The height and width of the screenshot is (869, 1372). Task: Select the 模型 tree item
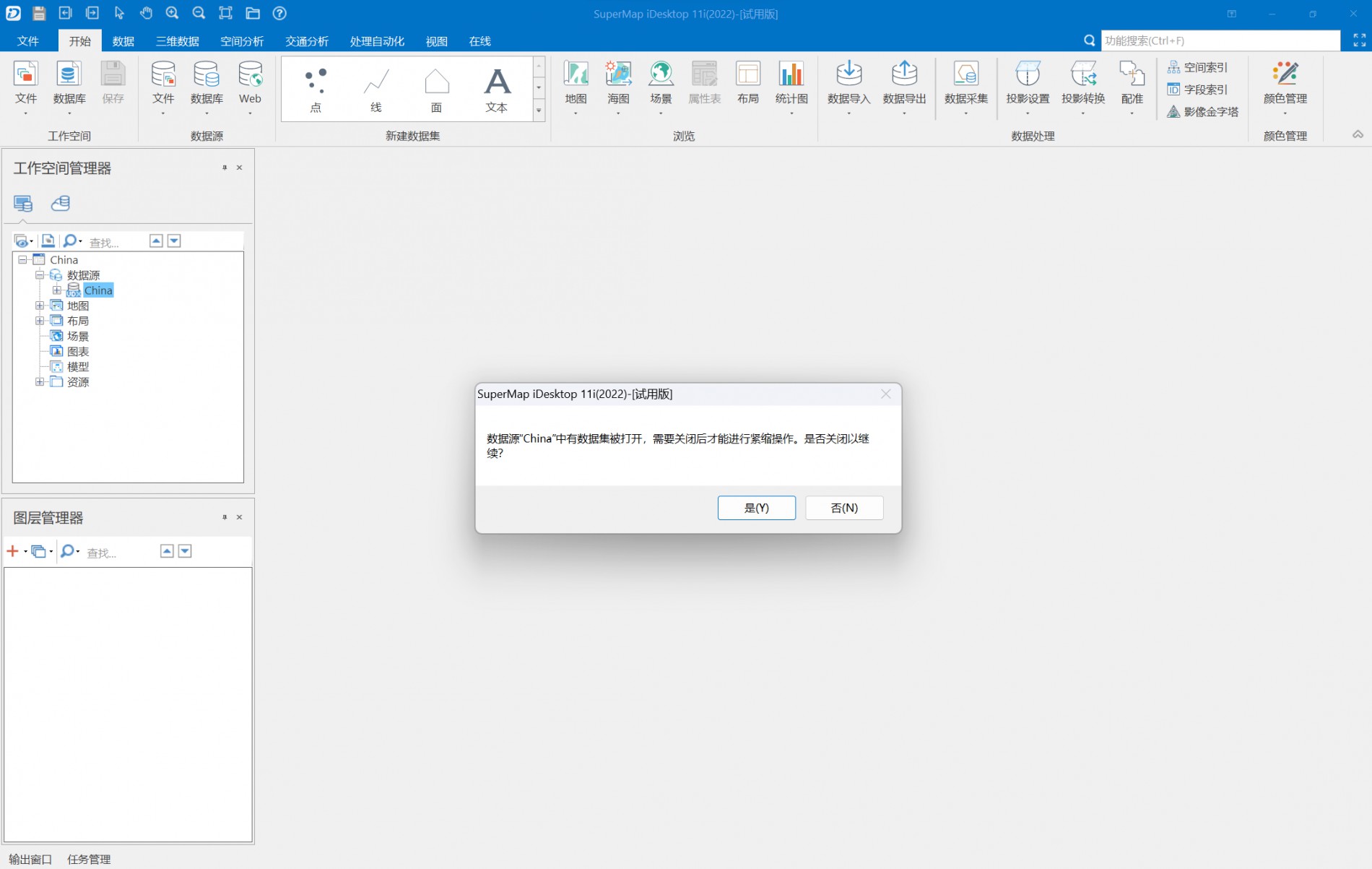tap(78, 366)
